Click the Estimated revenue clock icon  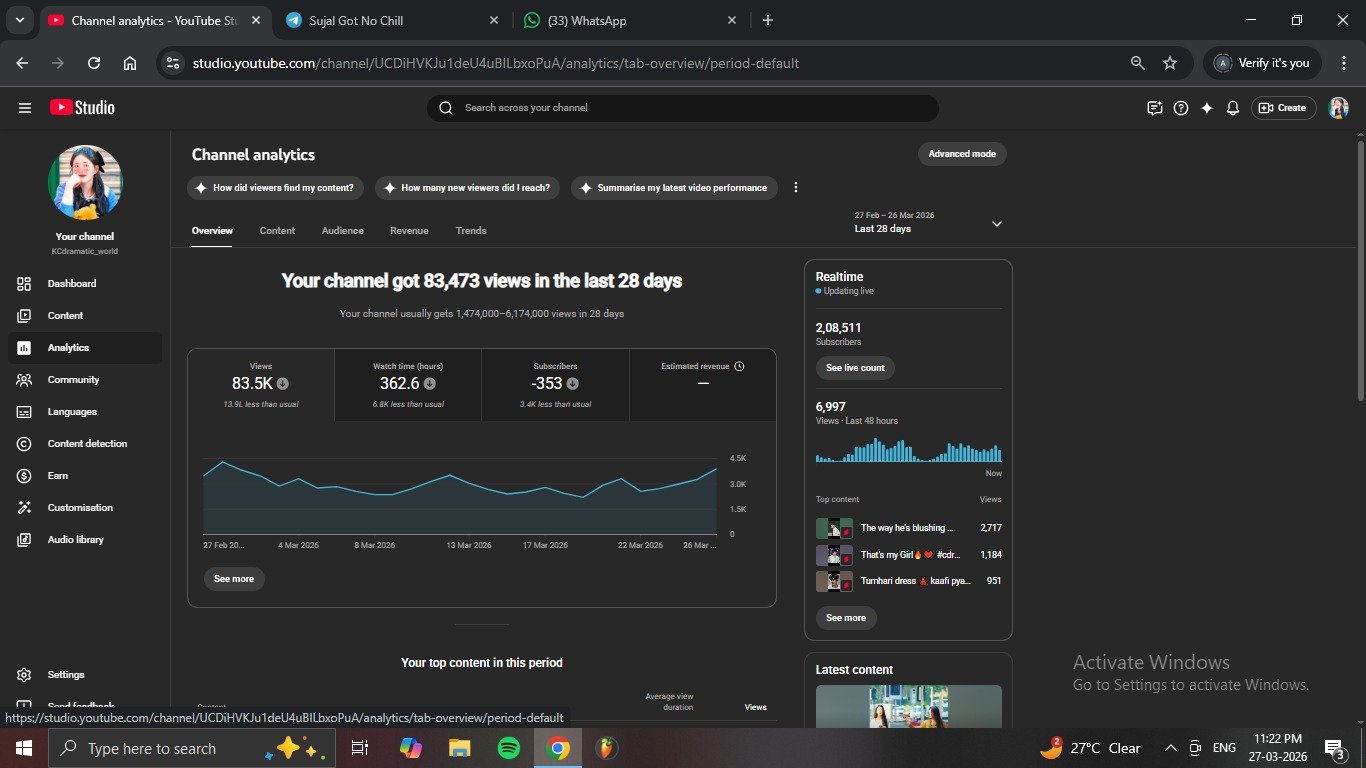[739, 366]
